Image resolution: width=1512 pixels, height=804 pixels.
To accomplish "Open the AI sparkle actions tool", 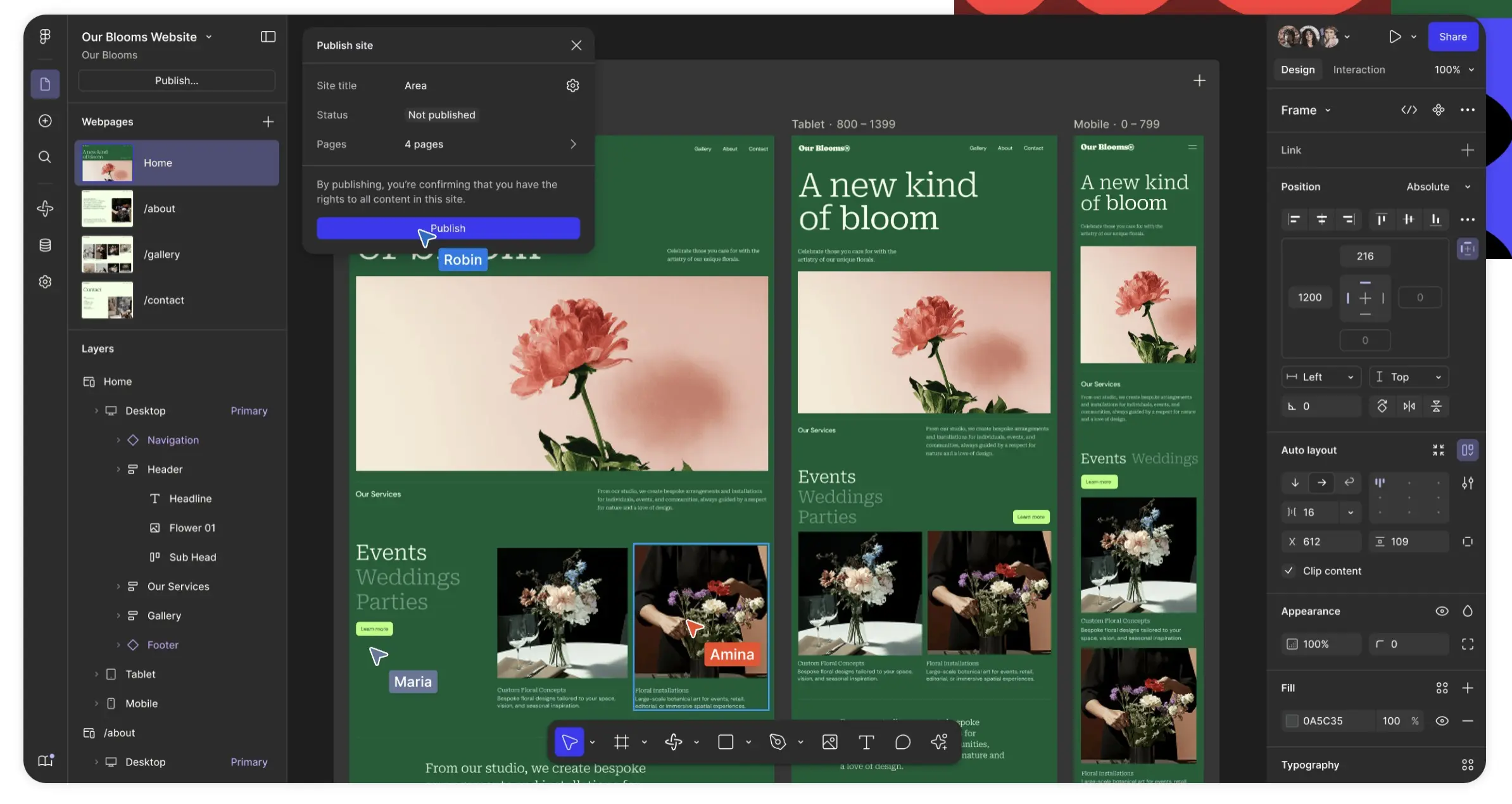I will [940, 742].
